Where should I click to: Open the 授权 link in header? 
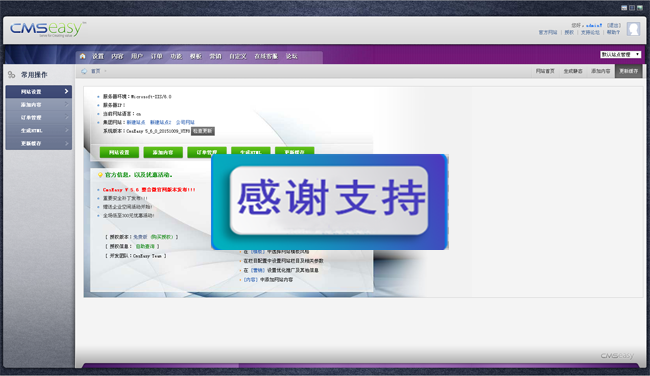coord(569,32)
